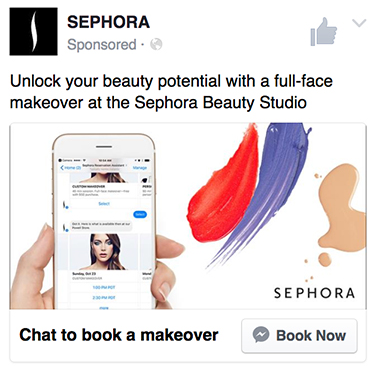Tap the blue Select chat bubble on phone

140,214
